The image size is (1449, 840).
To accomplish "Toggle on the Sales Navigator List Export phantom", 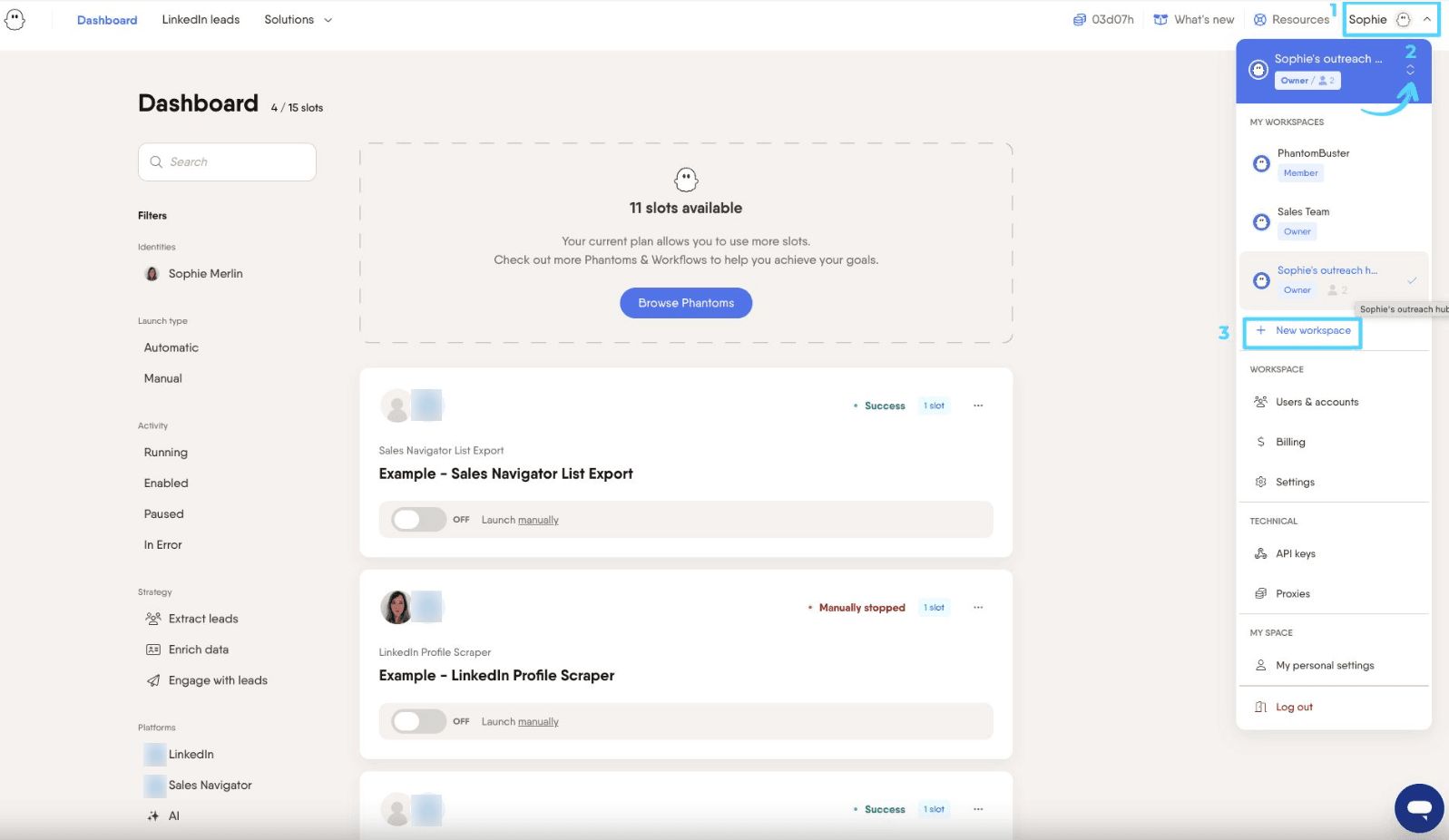I will tap(418, 520).
